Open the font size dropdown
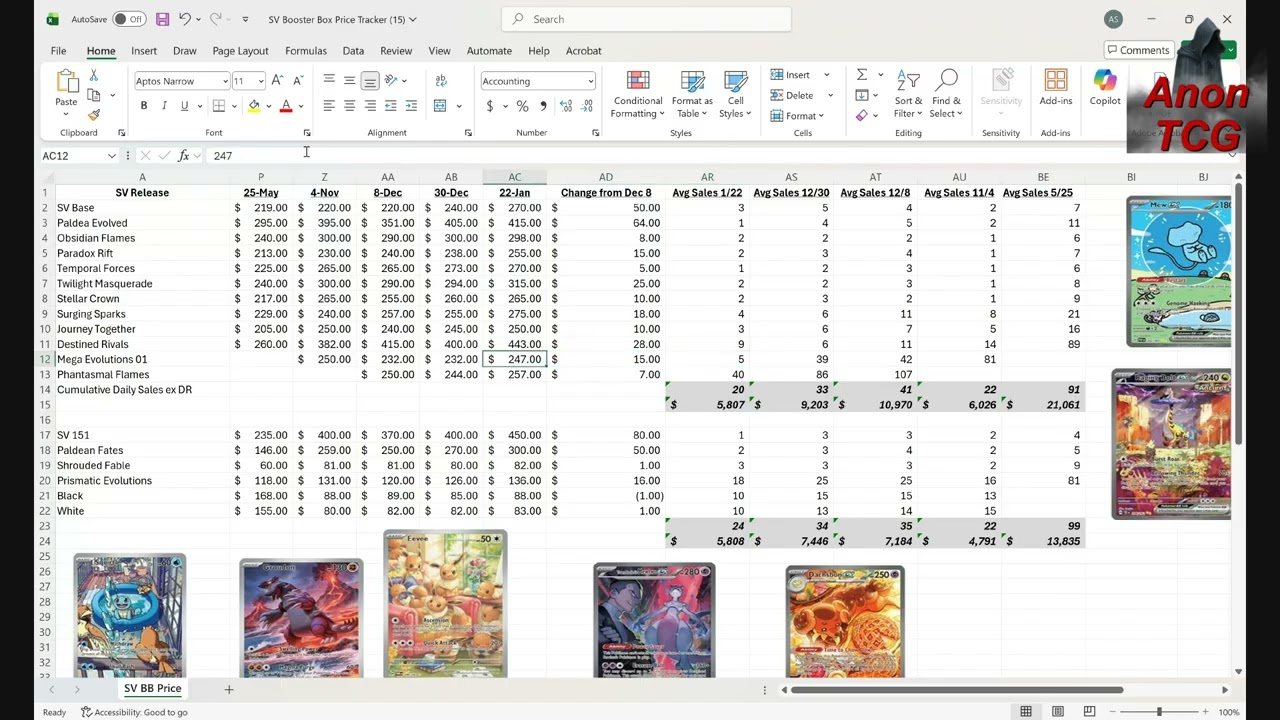 point(261,81)
